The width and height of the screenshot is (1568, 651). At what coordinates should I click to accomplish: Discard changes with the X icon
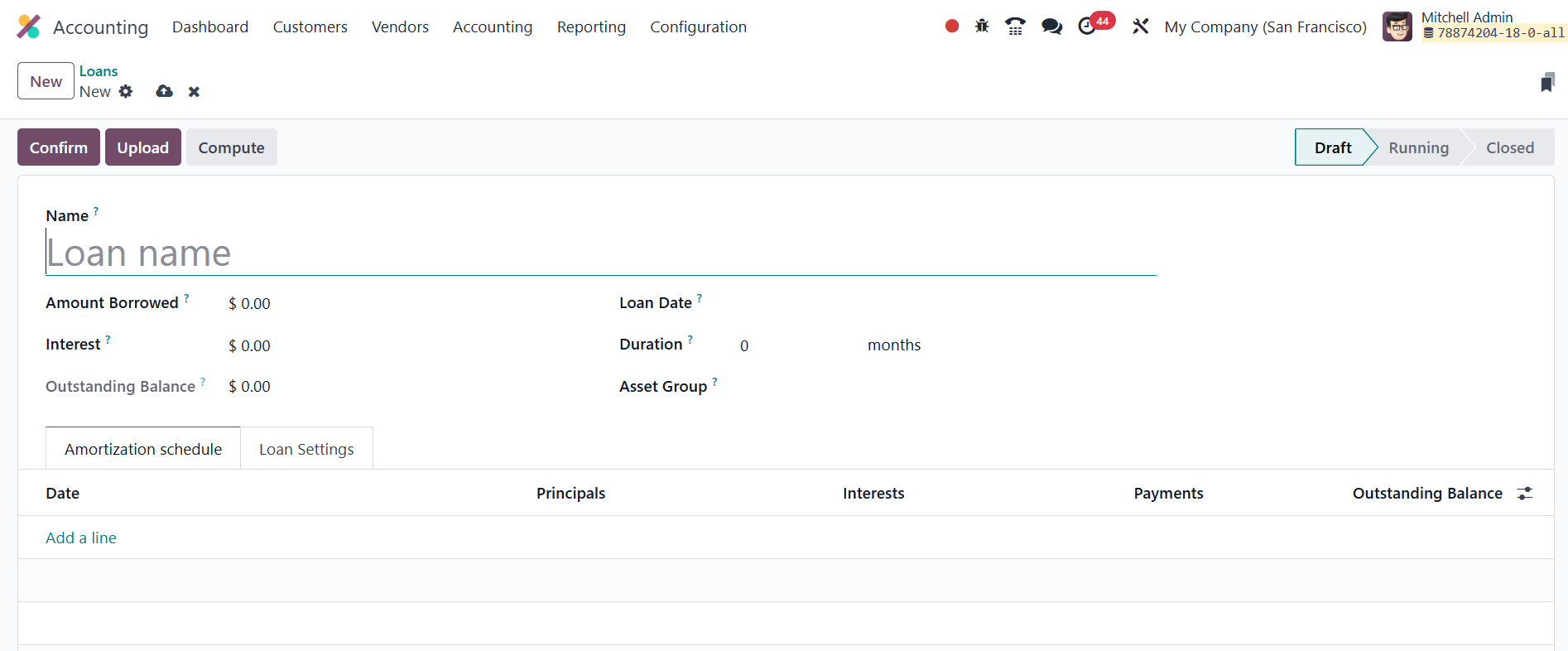[194, 91]
